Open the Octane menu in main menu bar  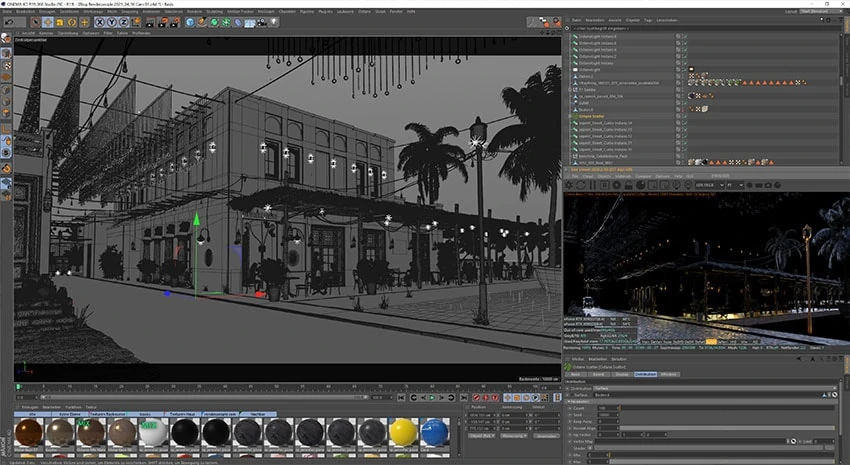pos(364,11)
